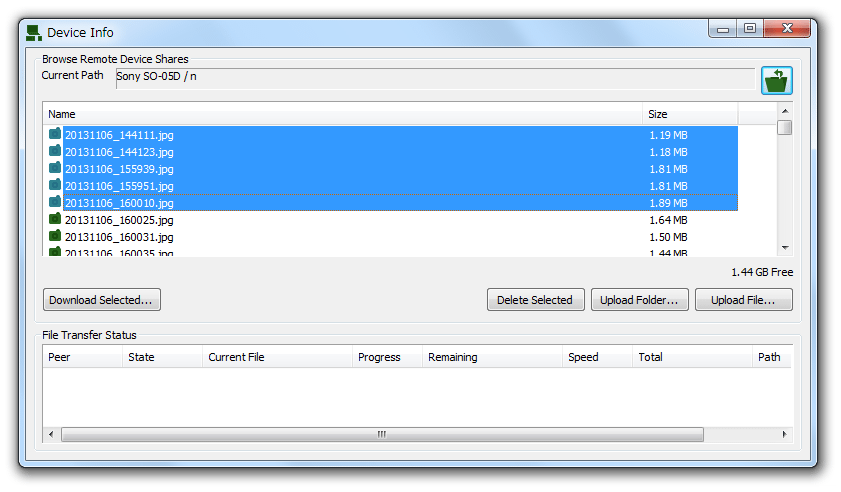The width and height of the screenshot is (841, 492).
Task: Click the Peer column header
Action: point(83,357)
